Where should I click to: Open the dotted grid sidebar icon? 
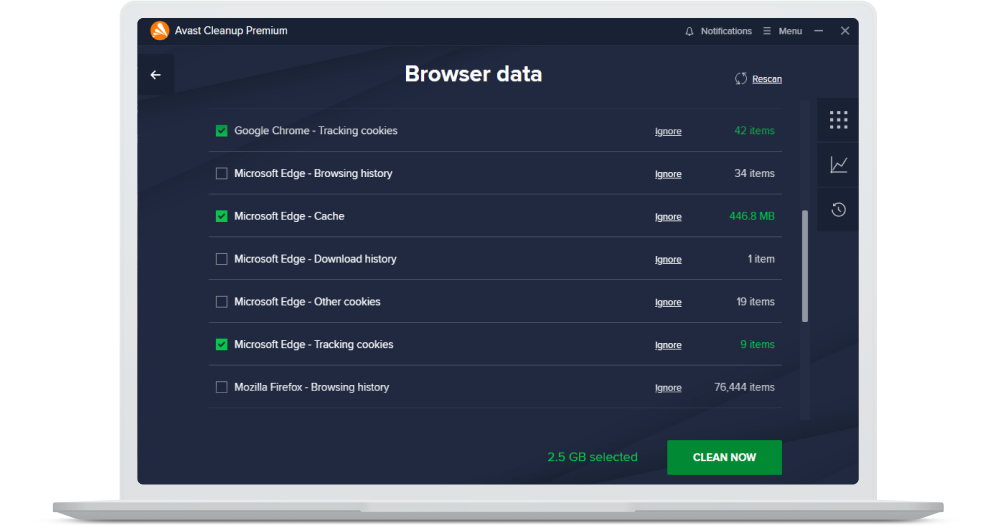click(838, 120)
